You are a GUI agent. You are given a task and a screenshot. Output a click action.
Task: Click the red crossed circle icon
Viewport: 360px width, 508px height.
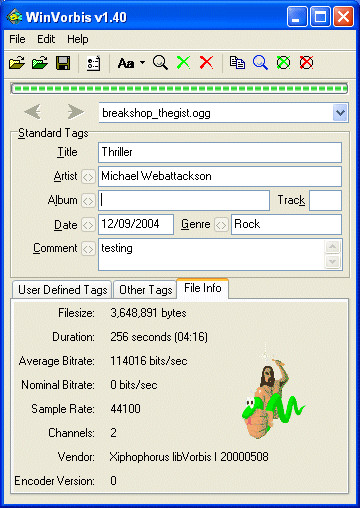click(x=306, y=63)
